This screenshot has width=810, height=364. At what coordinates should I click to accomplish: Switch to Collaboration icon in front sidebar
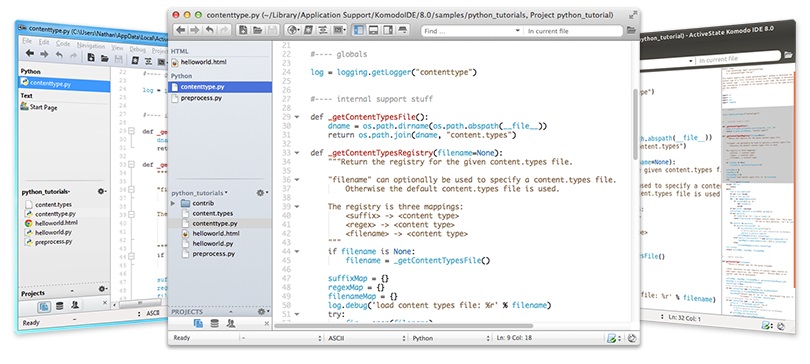point(231,323)
